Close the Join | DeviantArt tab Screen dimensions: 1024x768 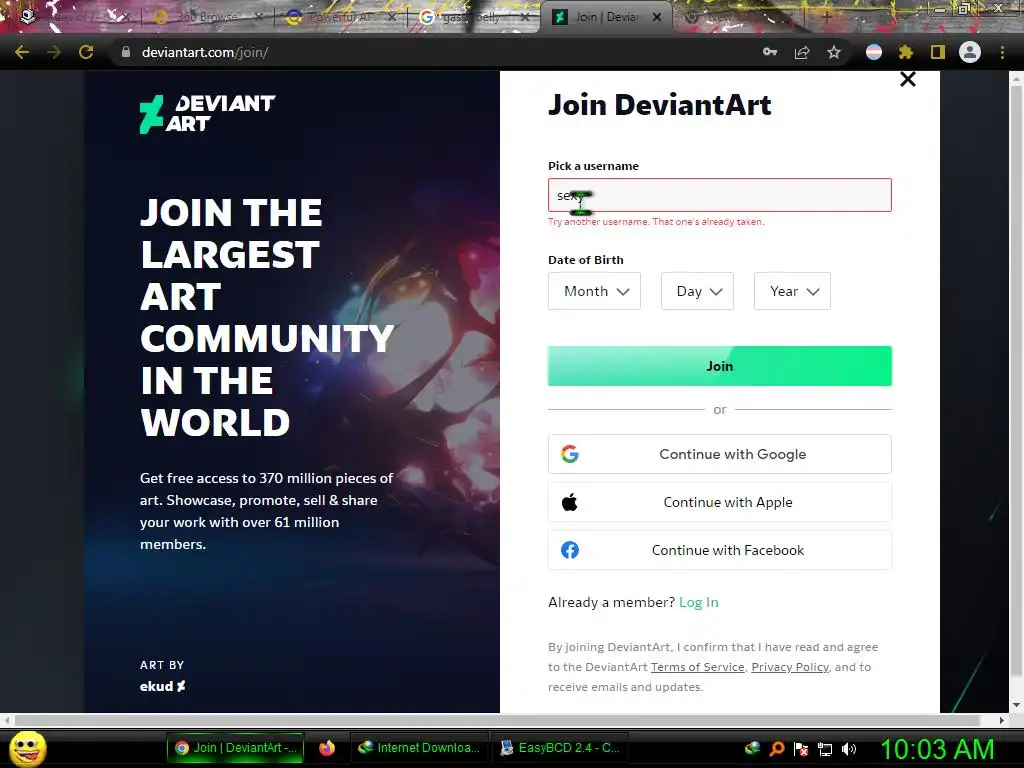657,17
